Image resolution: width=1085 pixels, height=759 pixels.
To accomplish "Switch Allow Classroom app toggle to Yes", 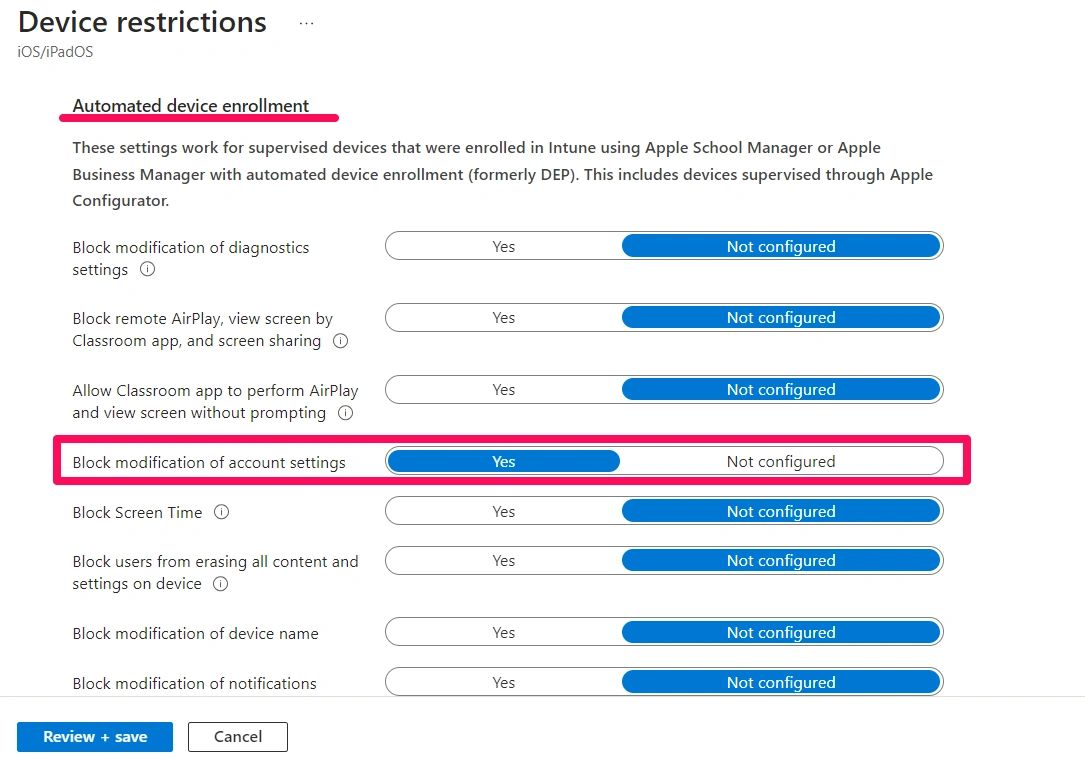I will pos(503,389).
